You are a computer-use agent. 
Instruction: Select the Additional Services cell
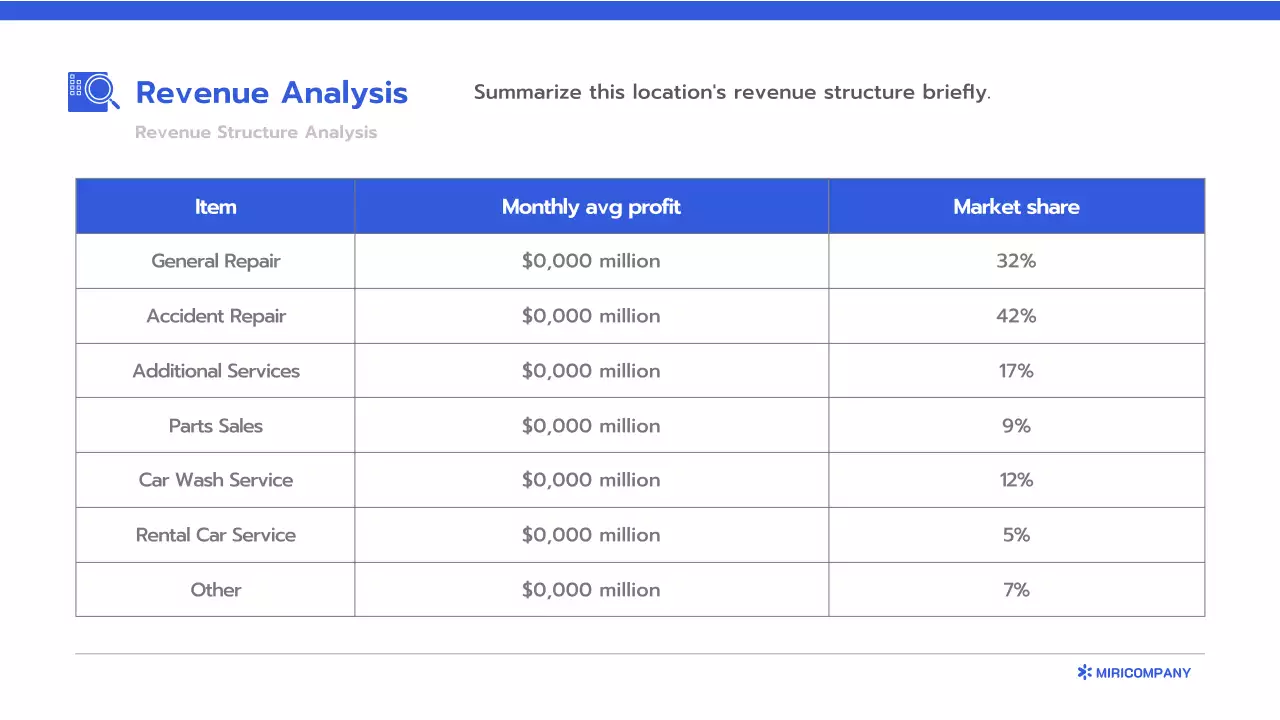point(215,371)
